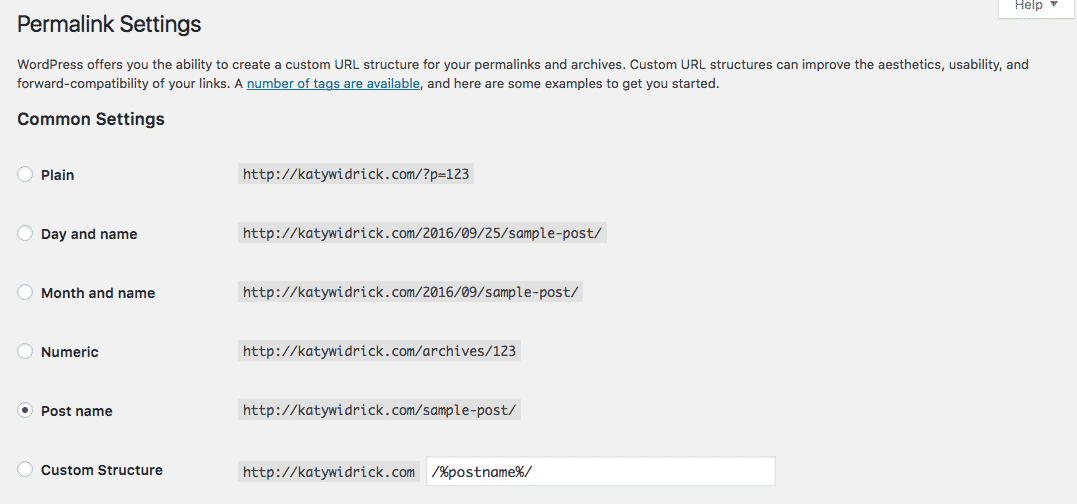
Task: Click the Post name sample-post URL
Action: tap(380, 411)
